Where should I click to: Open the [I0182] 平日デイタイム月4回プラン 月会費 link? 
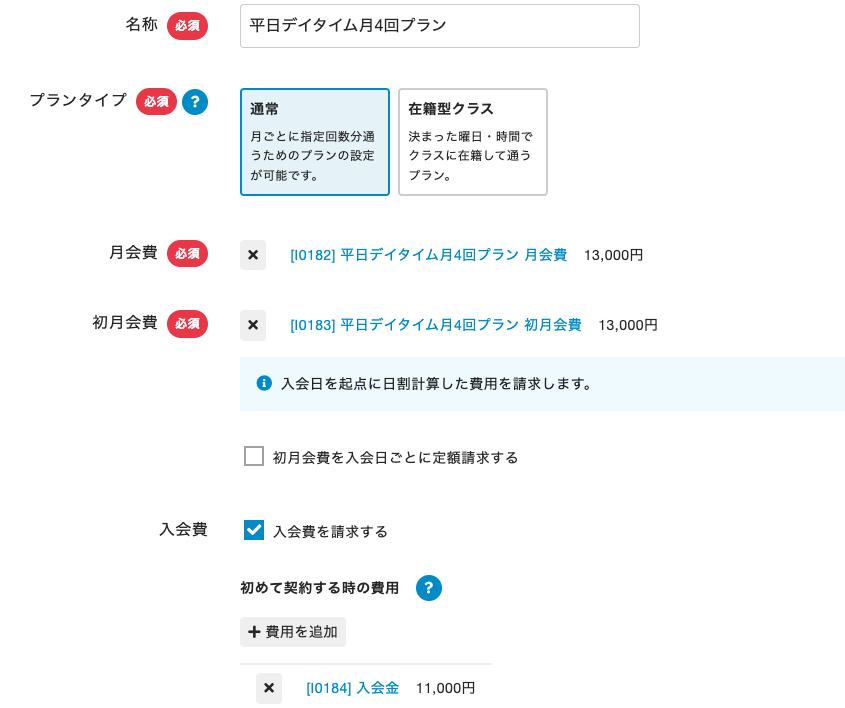[x=428, y=255]
